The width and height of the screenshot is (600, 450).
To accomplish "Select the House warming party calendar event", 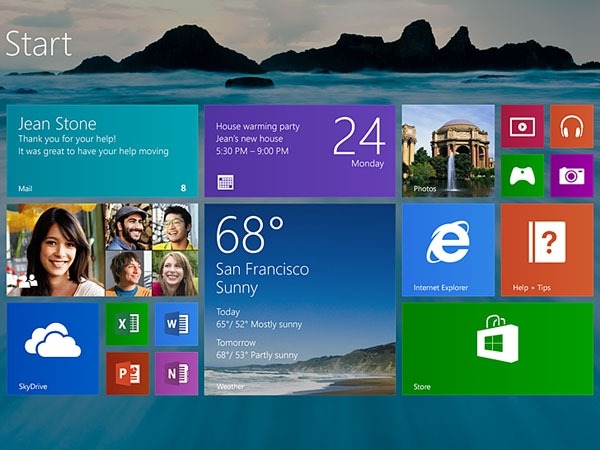I will (260, 139).
